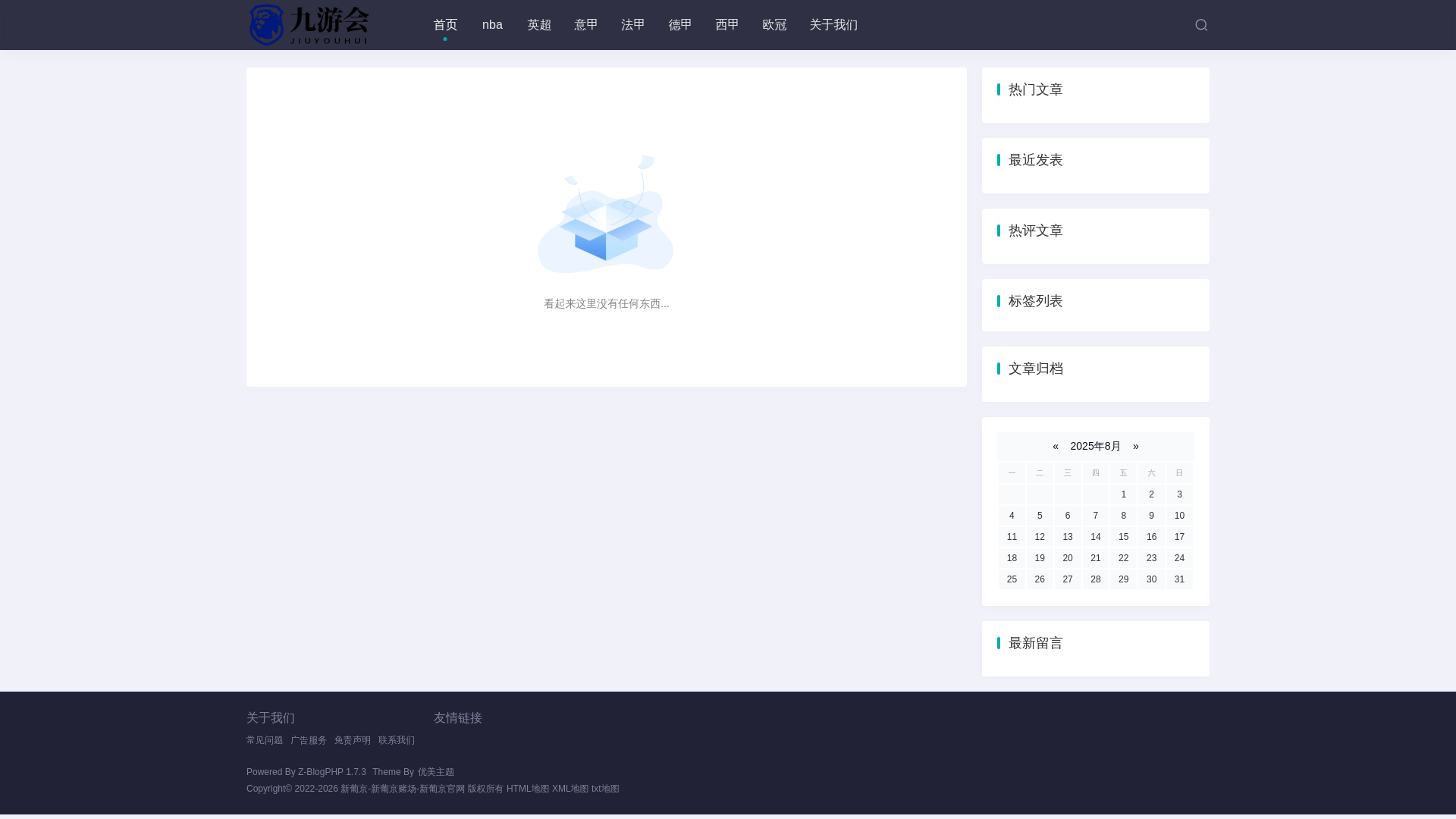Open the 首页 navigation item
This screenshot has width=1456, height=819.
pos(445,25)
